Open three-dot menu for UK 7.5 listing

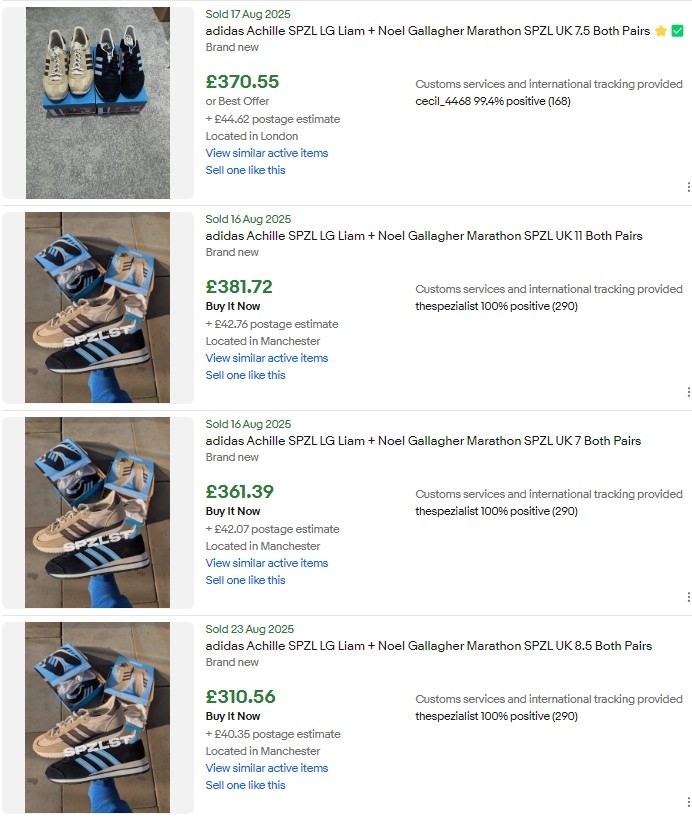(x=688, y=187)
